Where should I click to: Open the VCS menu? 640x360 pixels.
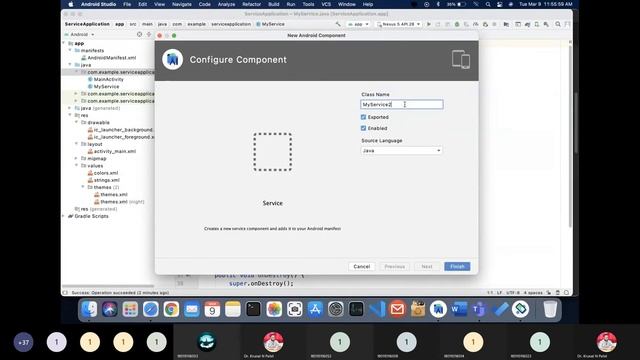coord(326,4)
